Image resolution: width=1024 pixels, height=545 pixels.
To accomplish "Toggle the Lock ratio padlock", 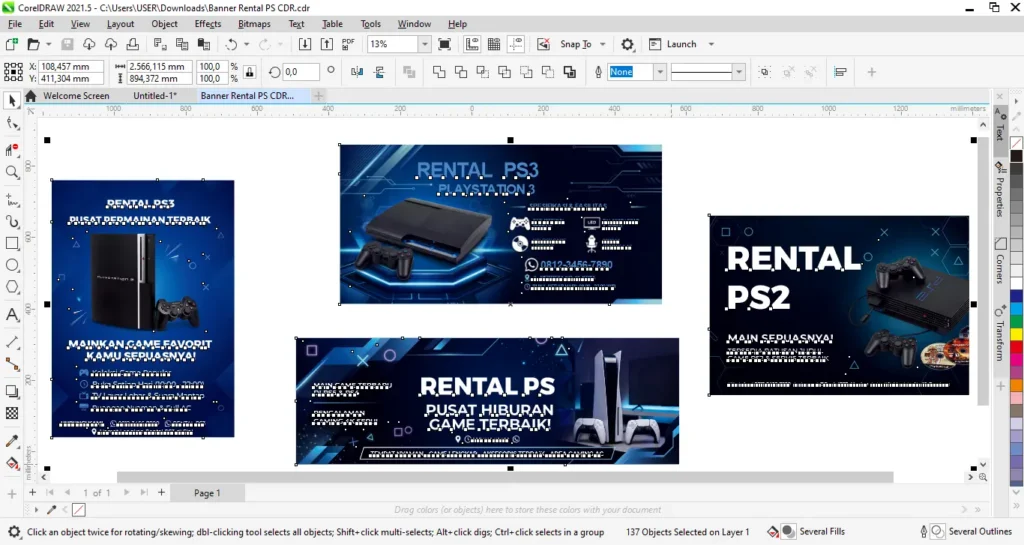I will [x=249, y=72].
